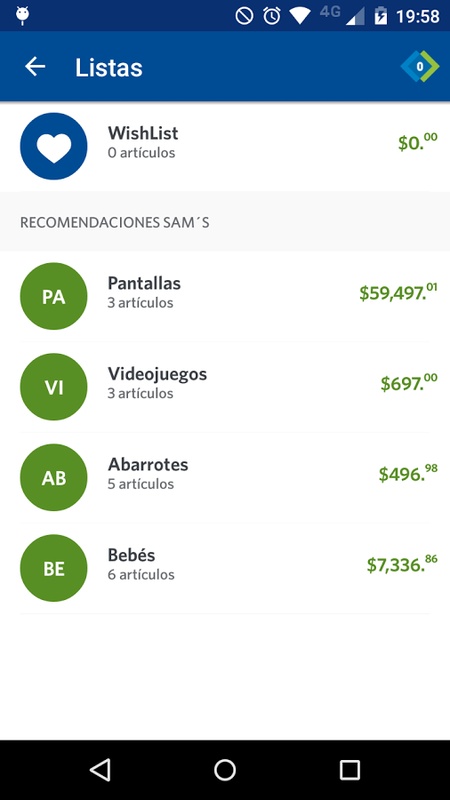The height and width of the screenshot is (800, 450).
Task: Tap the $496.98 Abarrotes total
Action: tap(408, 473)
